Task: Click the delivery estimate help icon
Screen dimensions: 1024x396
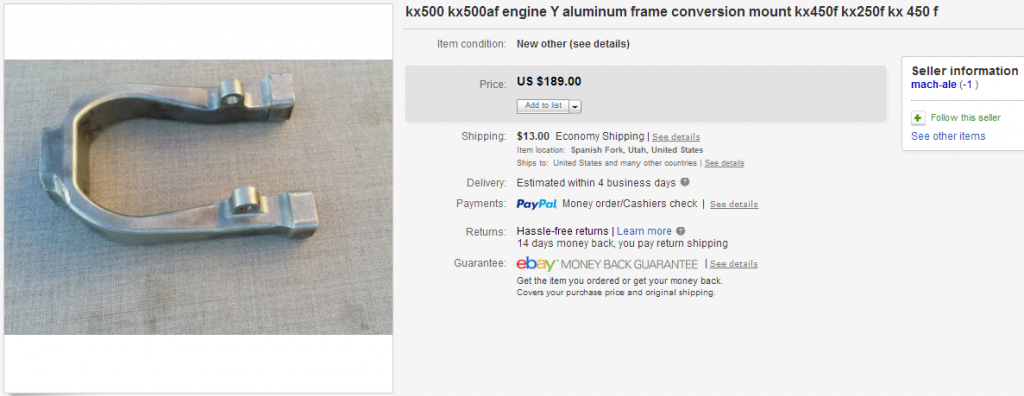Action: click(684, 182)
